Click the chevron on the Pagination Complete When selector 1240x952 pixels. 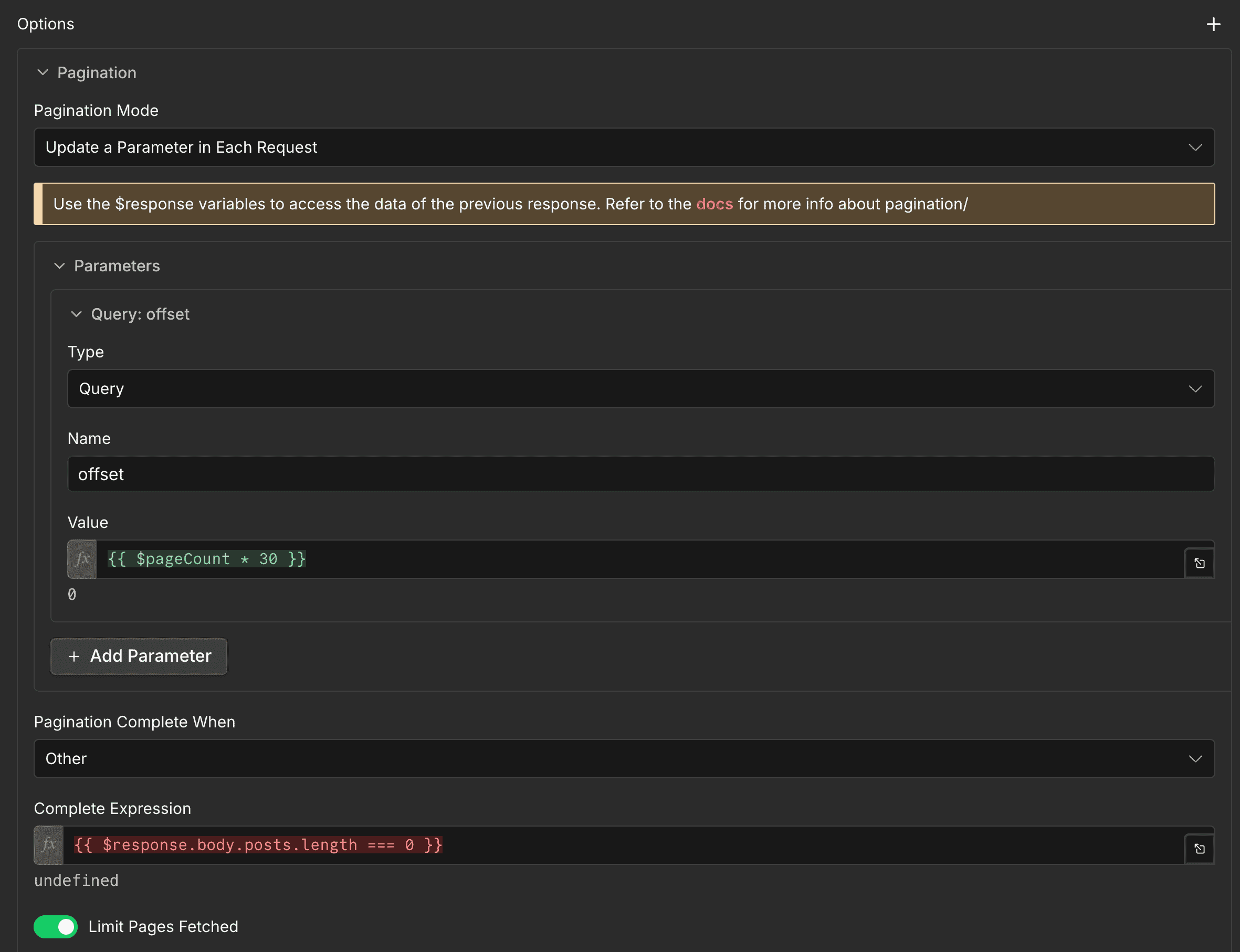1196,759
